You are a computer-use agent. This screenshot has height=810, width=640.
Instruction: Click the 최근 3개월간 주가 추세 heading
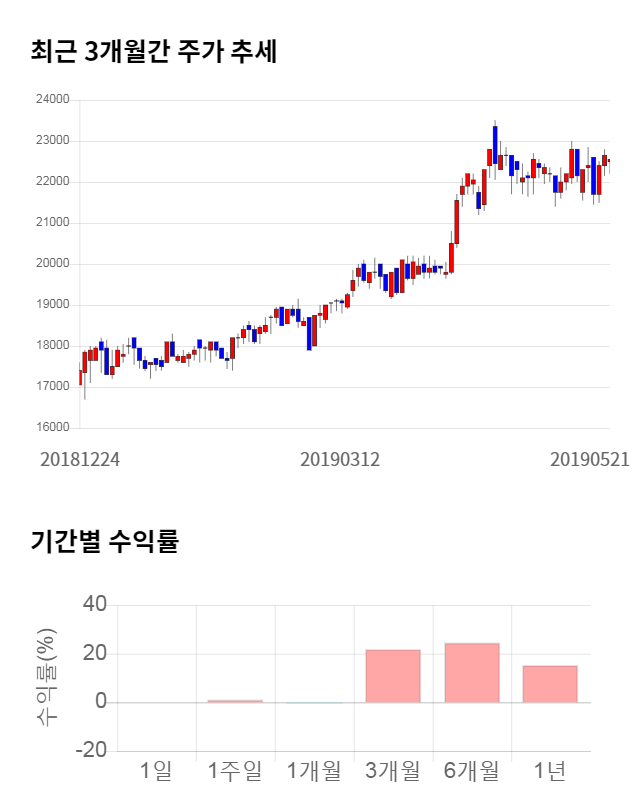154,51
